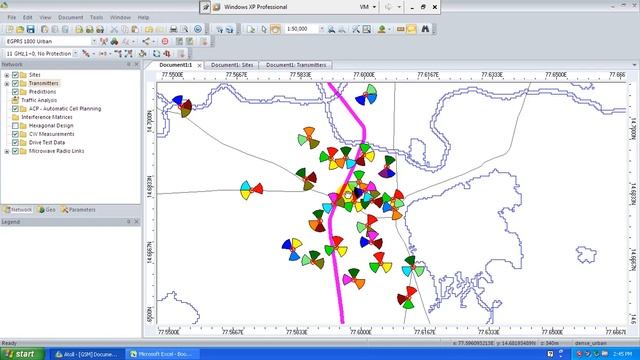Click the Open file folder icon
The height and width of the screenshot is (360, 640).
(x=20, y=29)
